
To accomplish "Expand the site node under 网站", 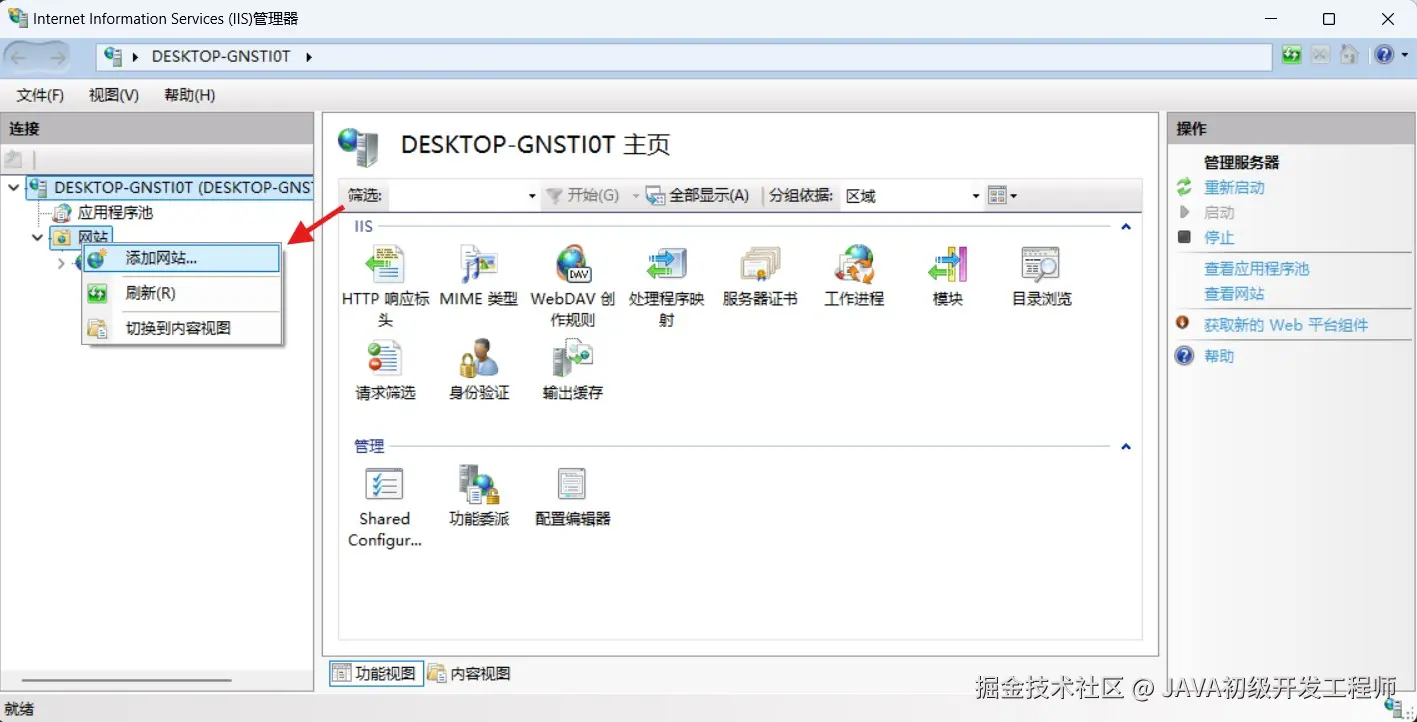I will [61, 263].
